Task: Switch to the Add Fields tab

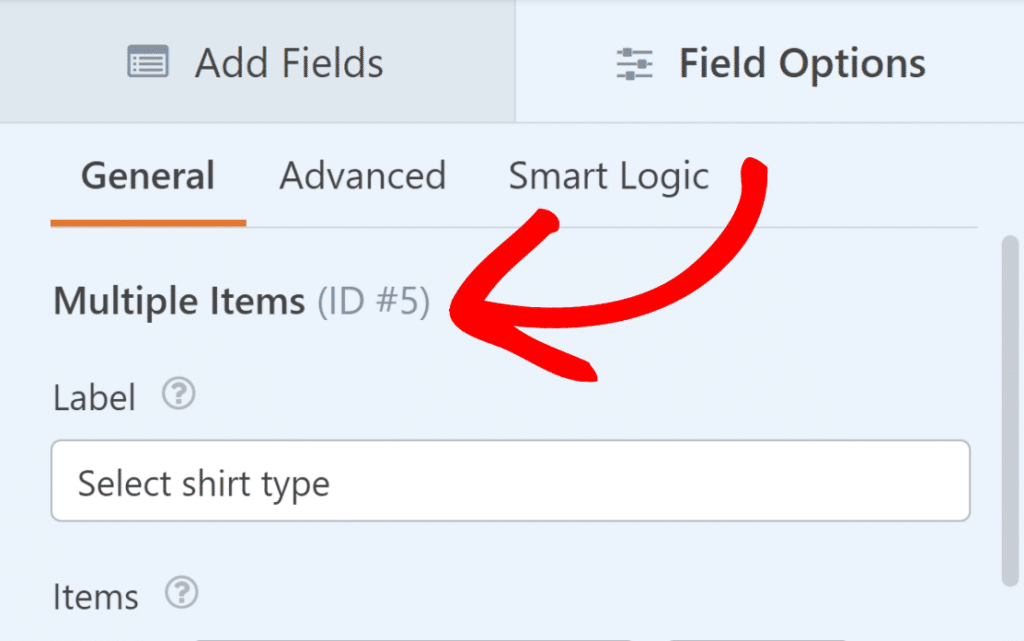Action: pos(255,62)
